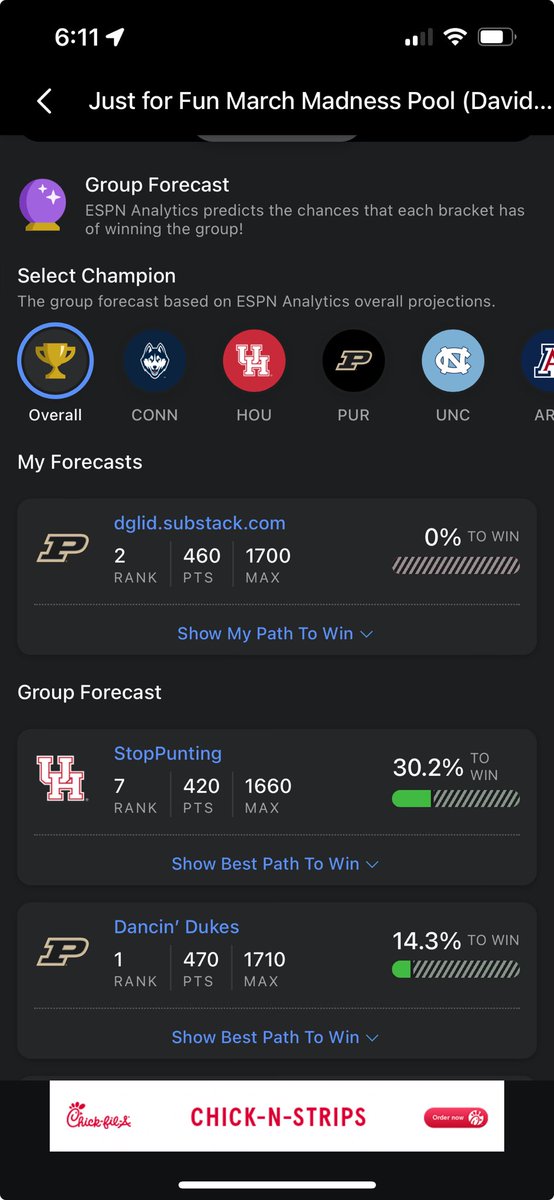This screenshot has height=1200, width=554.
Task: Expand Dancin' Dukes' Show Best Path To Win
Action: click(x=275, y=1037)
